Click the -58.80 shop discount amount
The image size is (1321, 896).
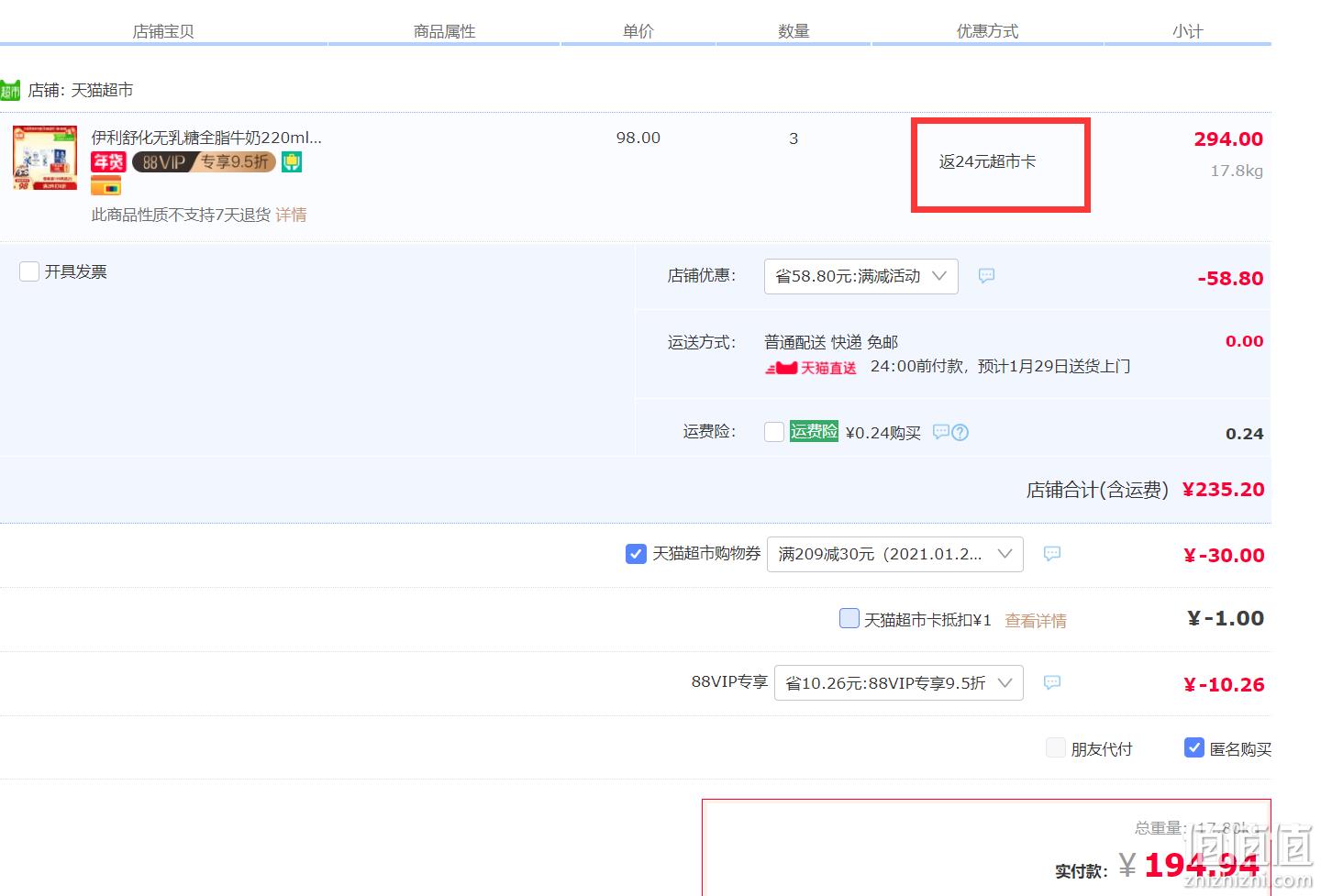coord(1230,279)
